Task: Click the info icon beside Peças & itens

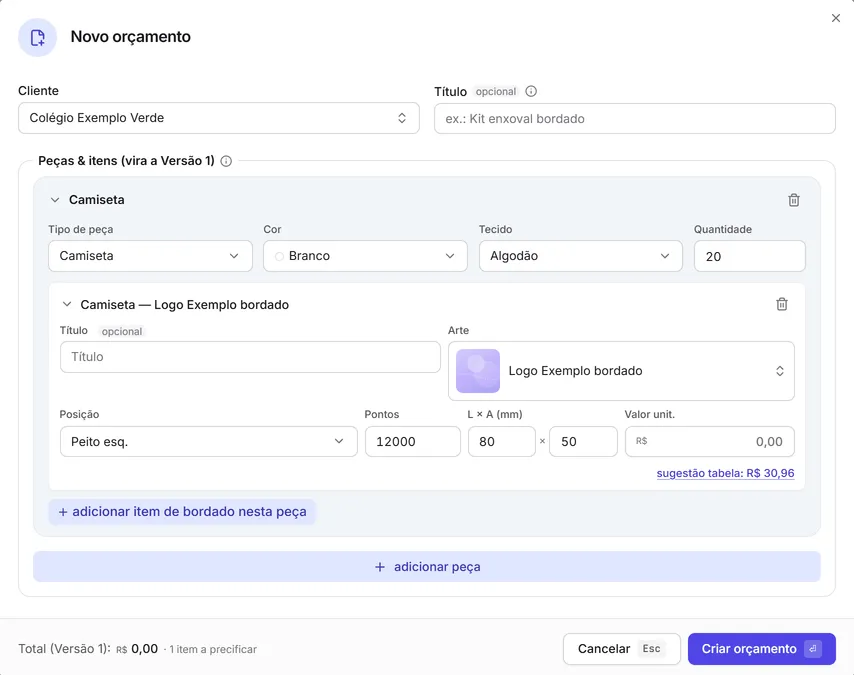Action: click(226, 161)
